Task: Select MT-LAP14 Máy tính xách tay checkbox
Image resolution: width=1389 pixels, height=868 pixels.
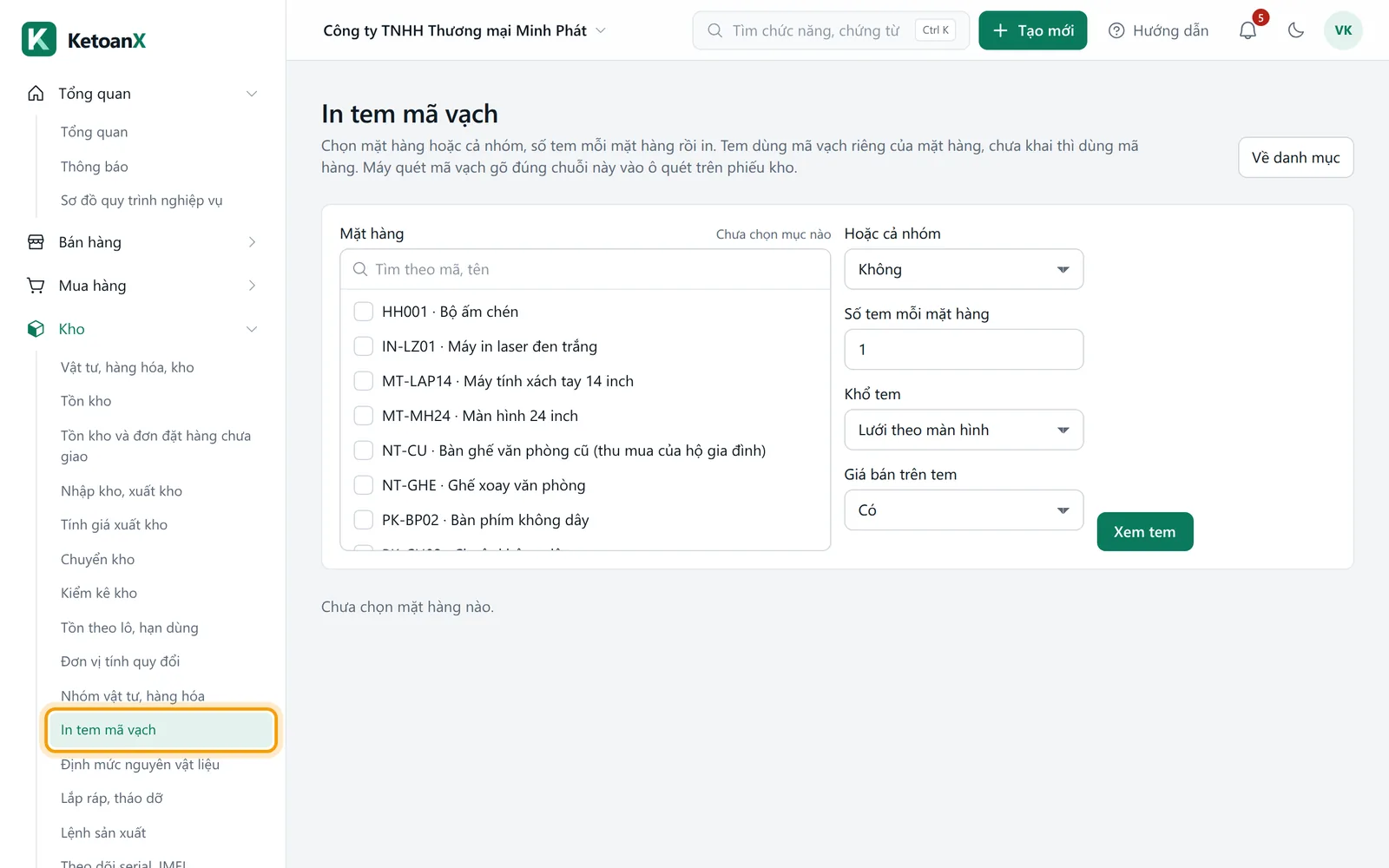Action: 364,381
